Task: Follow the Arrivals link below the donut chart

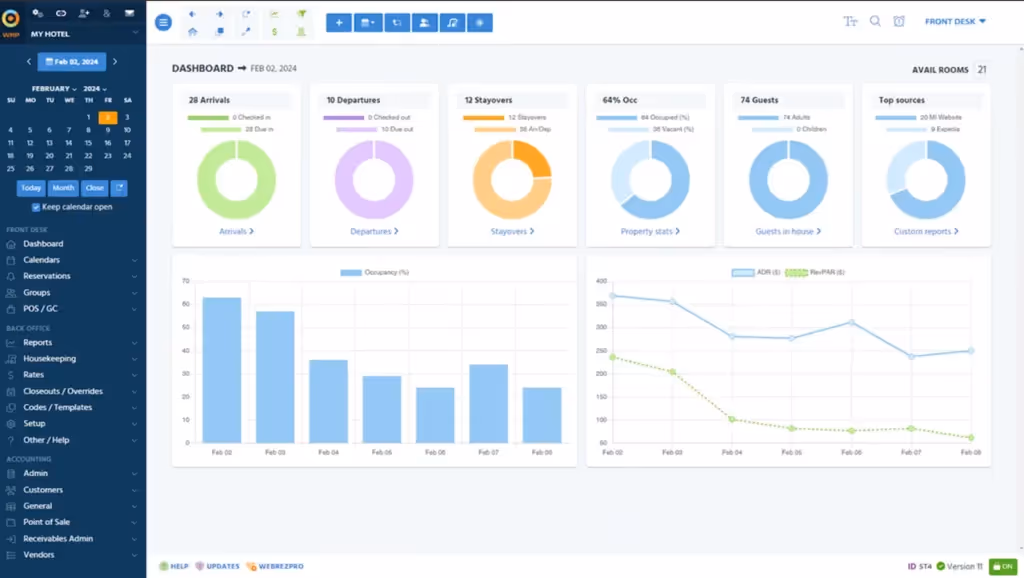Action: [236, 230]
